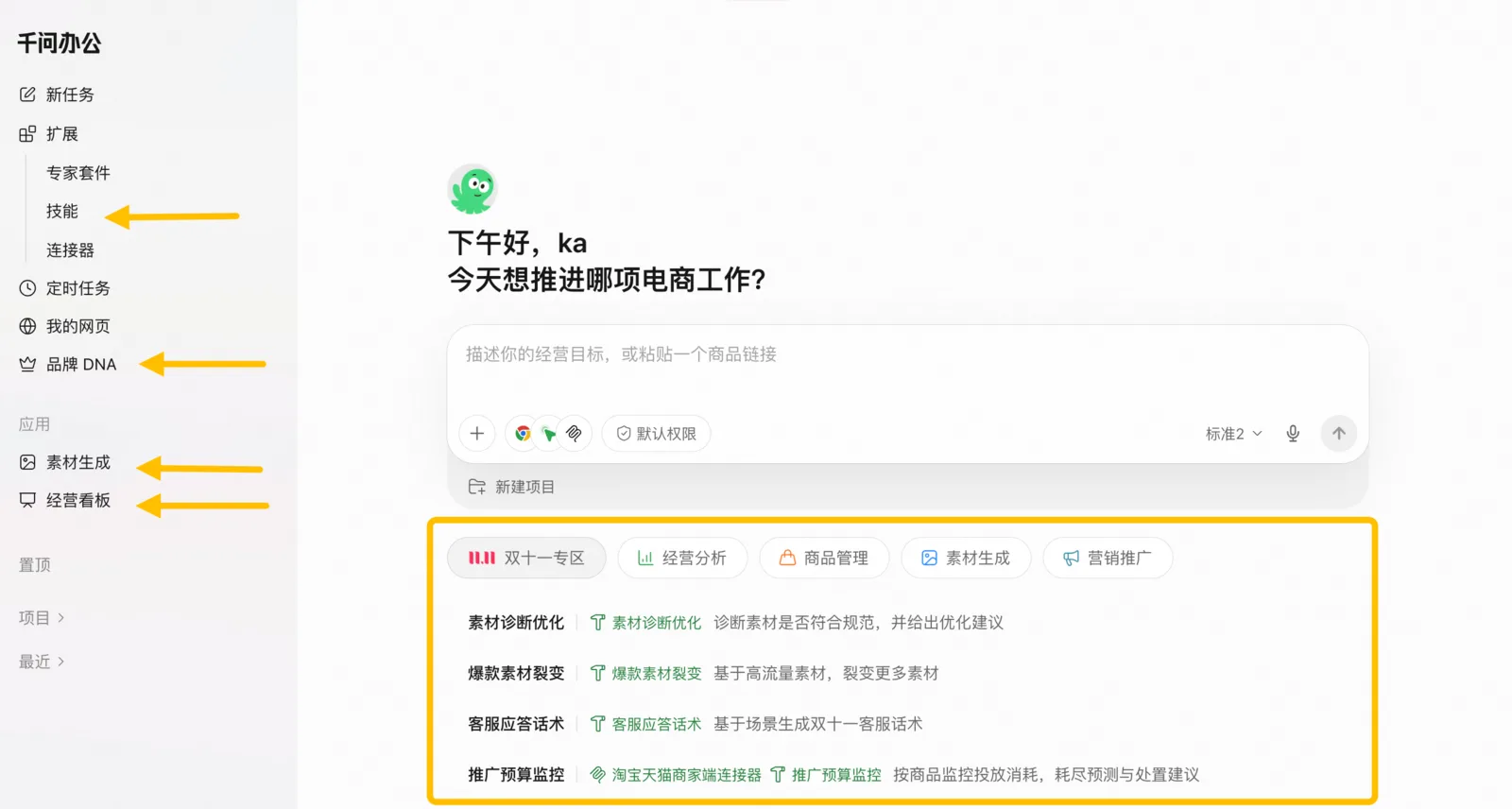Click the 品牌 DNA crown icon
Screen dimensions: 1512x809
point(27,364)
